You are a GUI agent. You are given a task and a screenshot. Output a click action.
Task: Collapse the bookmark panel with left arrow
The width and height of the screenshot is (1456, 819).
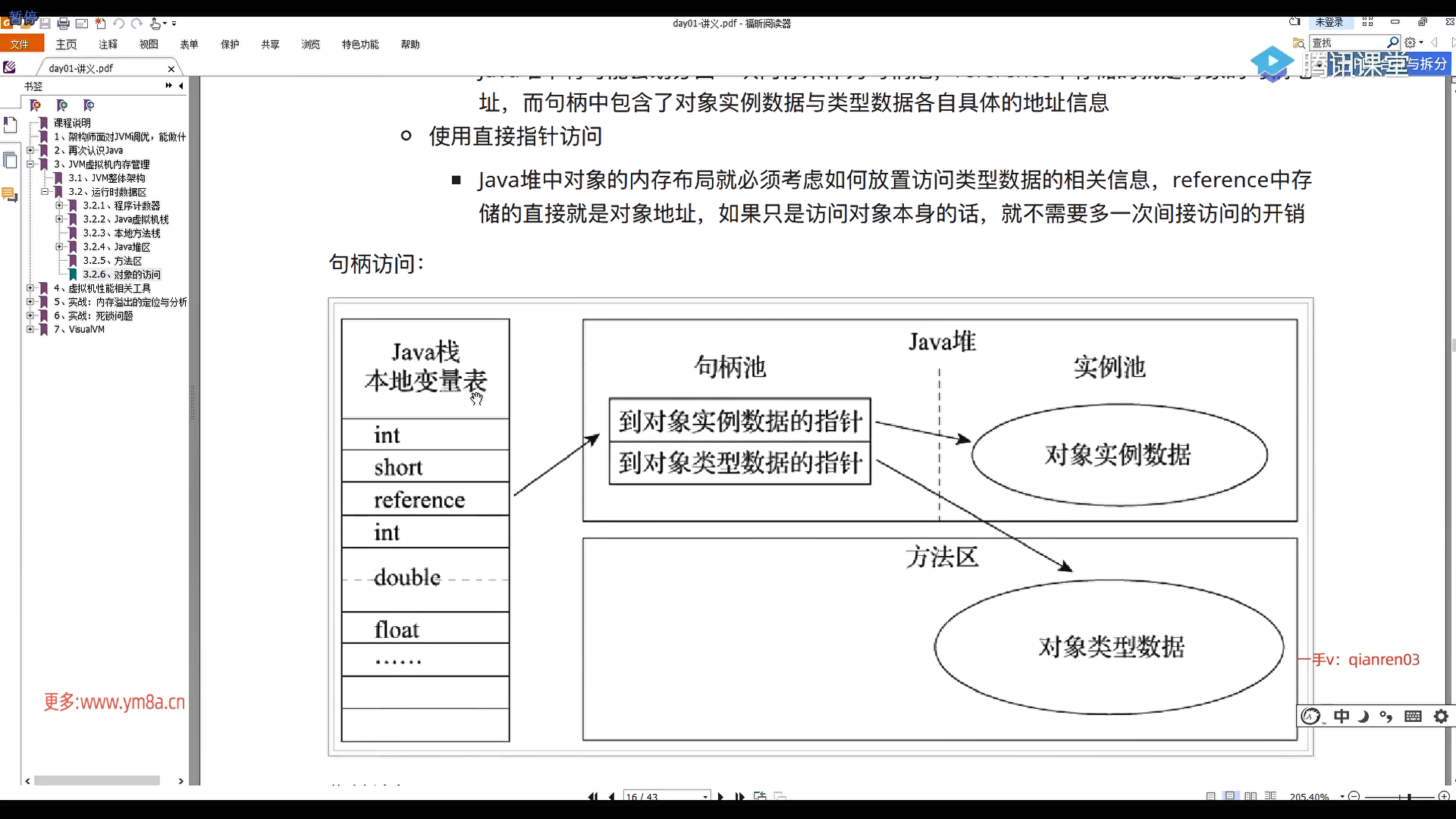(x=181, y=86)
